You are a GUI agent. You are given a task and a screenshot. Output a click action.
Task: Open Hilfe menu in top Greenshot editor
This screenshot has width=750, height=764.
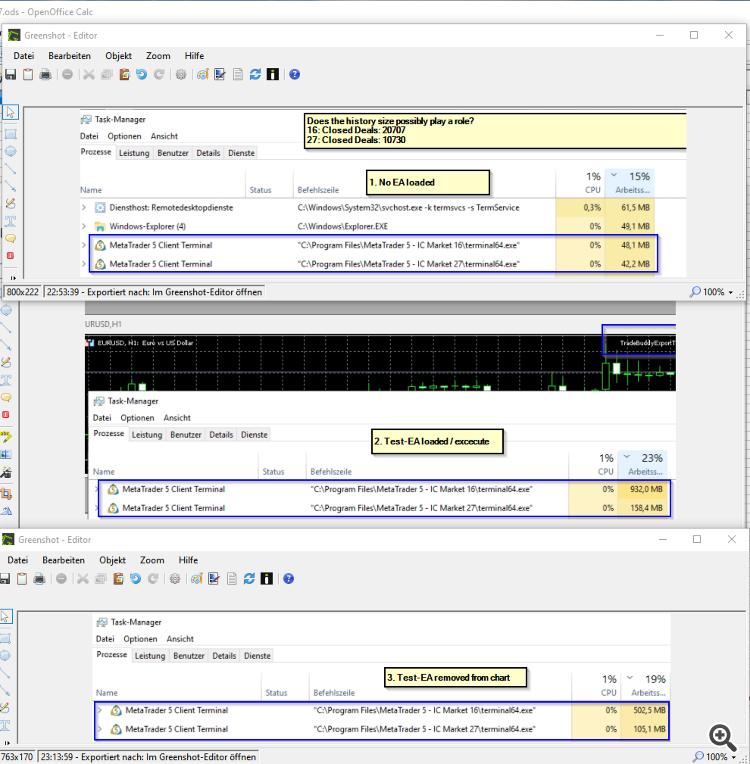click(194, 56)
